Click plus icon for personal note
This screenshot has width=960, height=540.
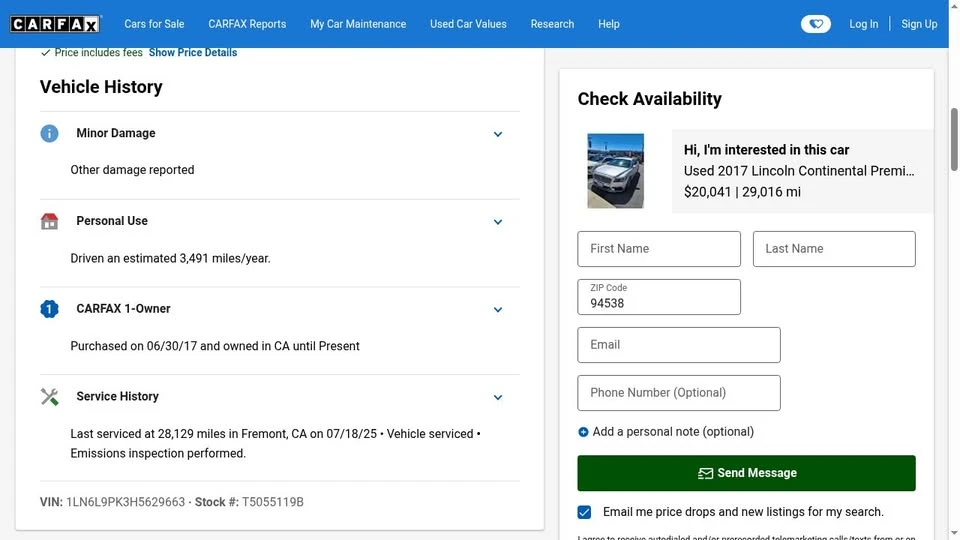tap(583, 432)
